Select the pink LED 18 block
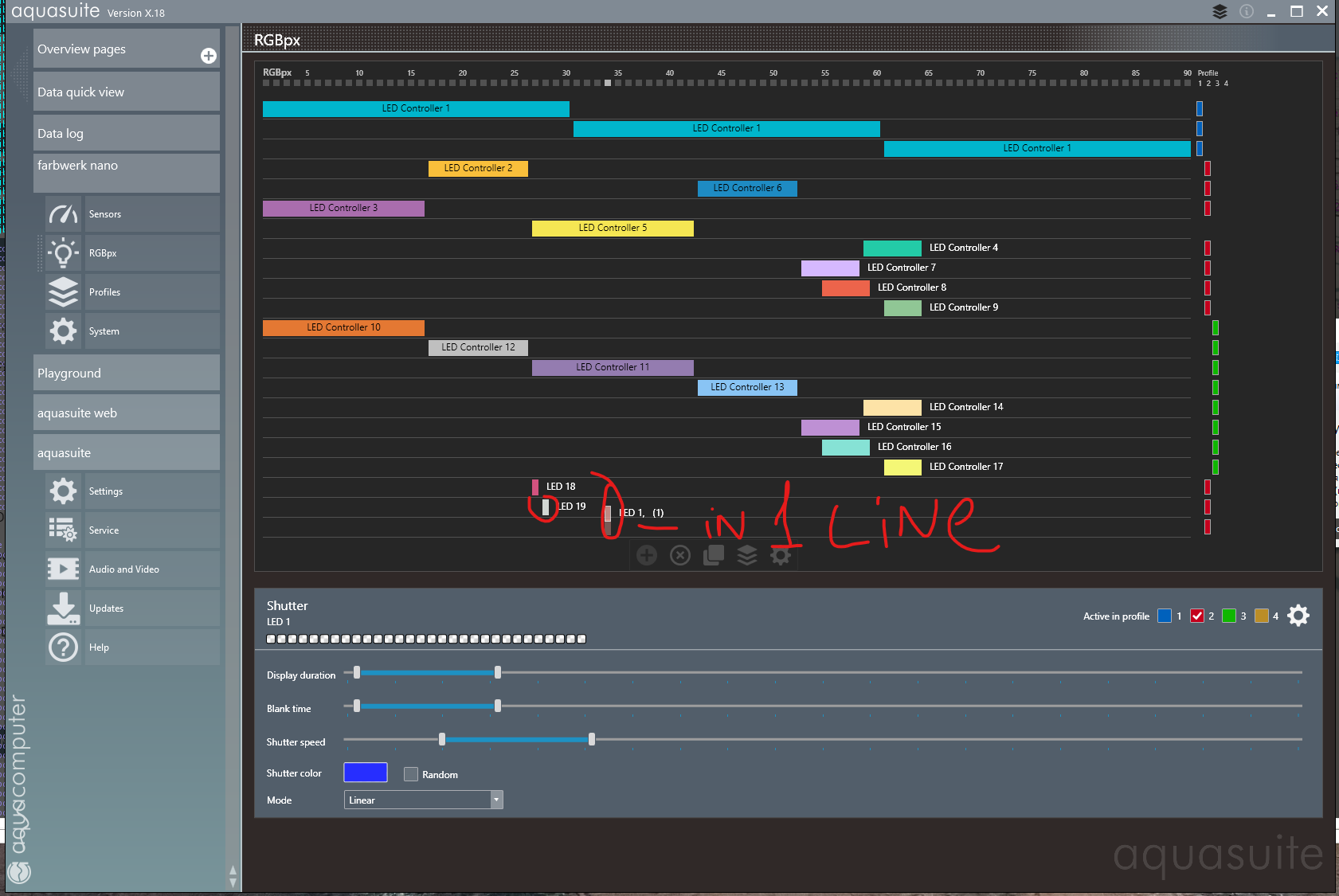This screenshot has width=1339, height=896. (x=535, y=487)
